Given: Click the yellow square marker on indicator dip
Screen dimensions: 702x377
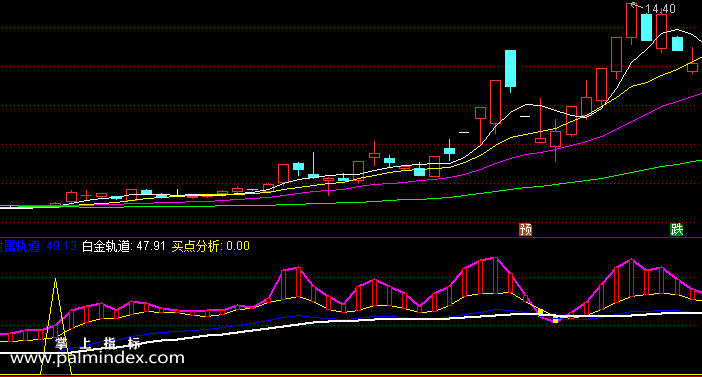Looking at the screenshot, I should pos(556,320).
